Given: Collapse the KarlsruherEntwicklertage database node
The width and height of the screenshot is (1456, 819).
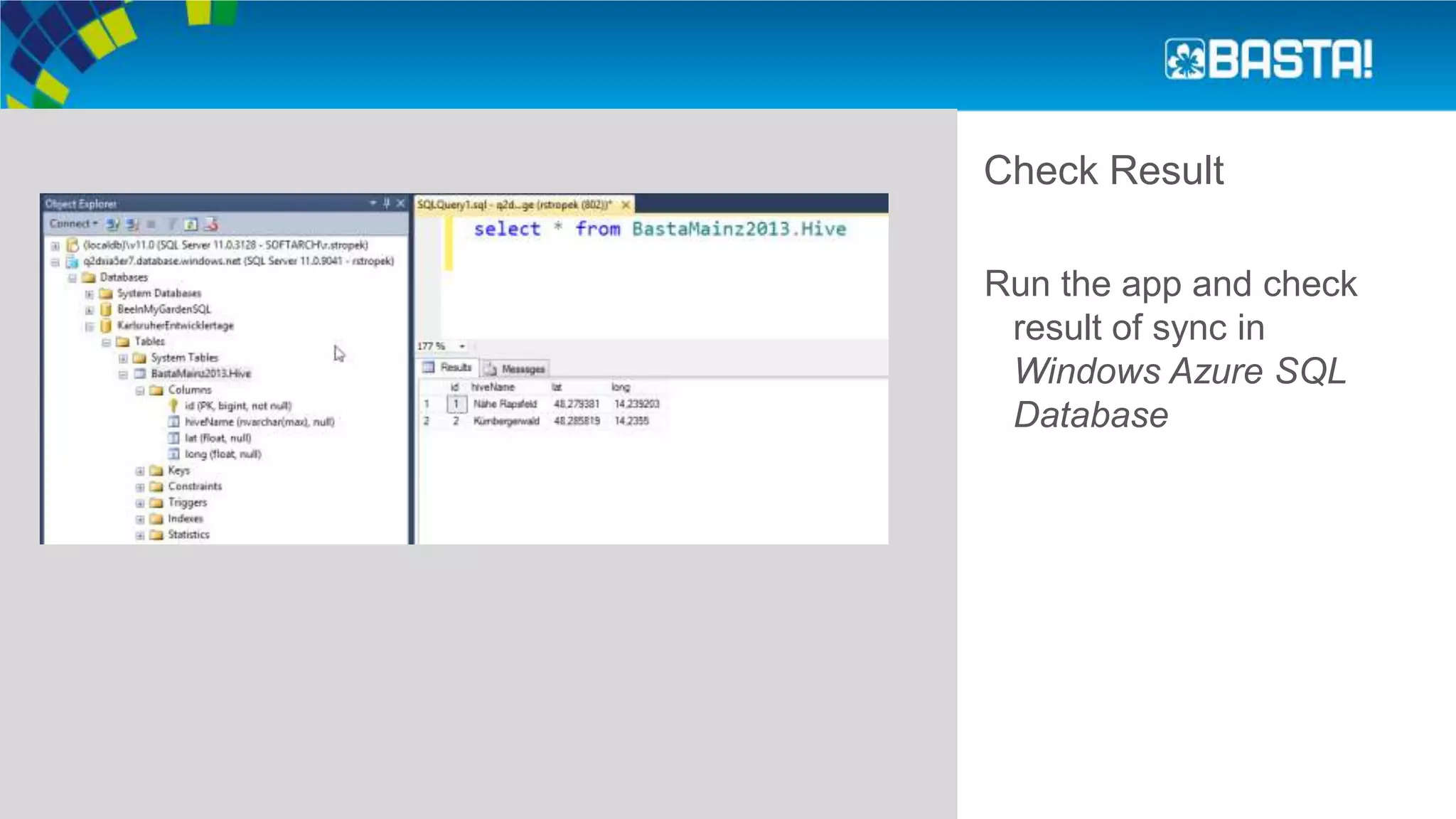Looking at the screenshot, I should point(89,327).
